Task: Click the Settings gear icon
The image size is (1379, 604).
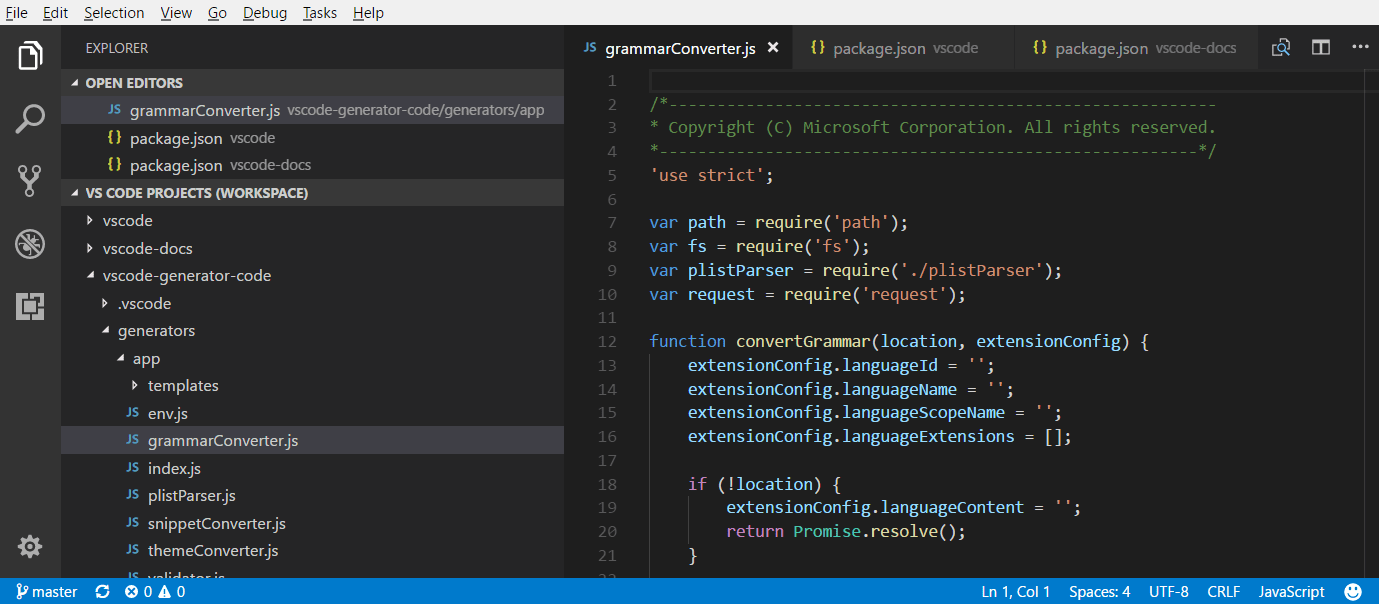Action: point(30,546)
